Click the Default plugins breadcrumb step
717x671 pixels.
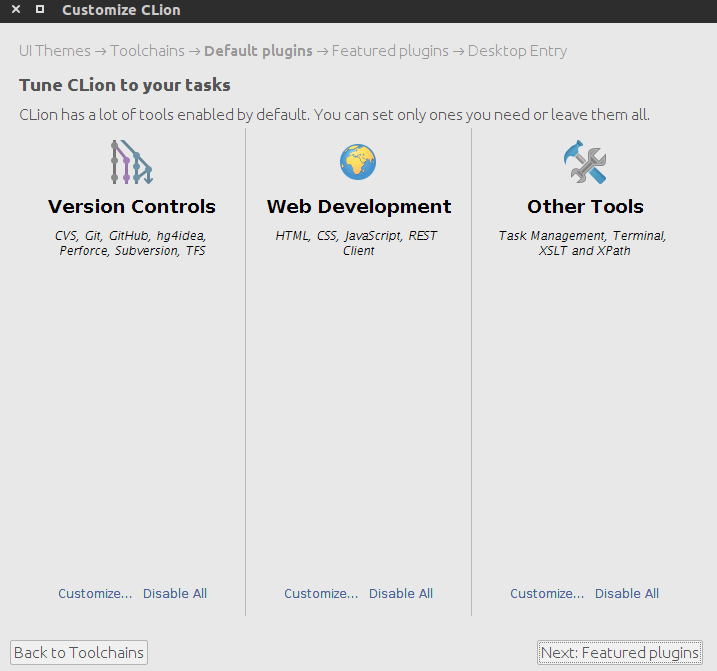coord(258,51)
